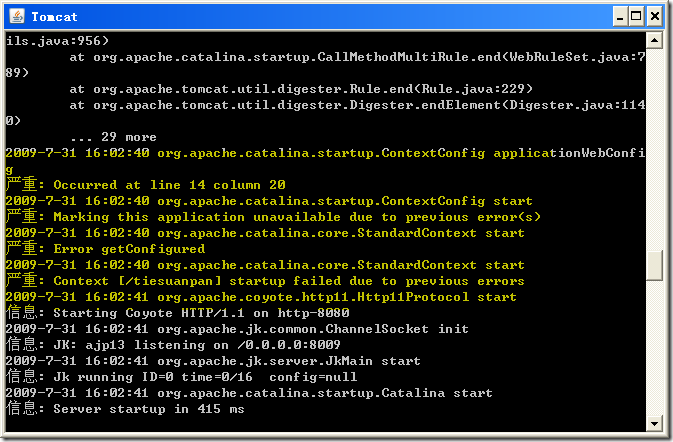Viewport: 673px width, 442px height.
Task: Click the Tomcat title bar text
Action: pos(55,17)
